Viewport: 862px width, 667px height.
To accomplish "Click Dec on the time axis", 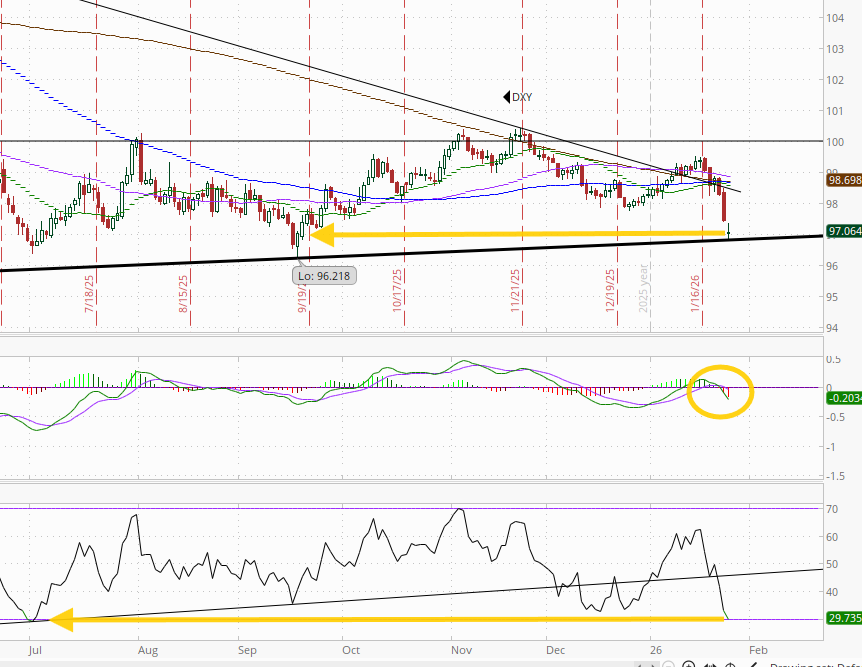I will [x=556, y=650].
